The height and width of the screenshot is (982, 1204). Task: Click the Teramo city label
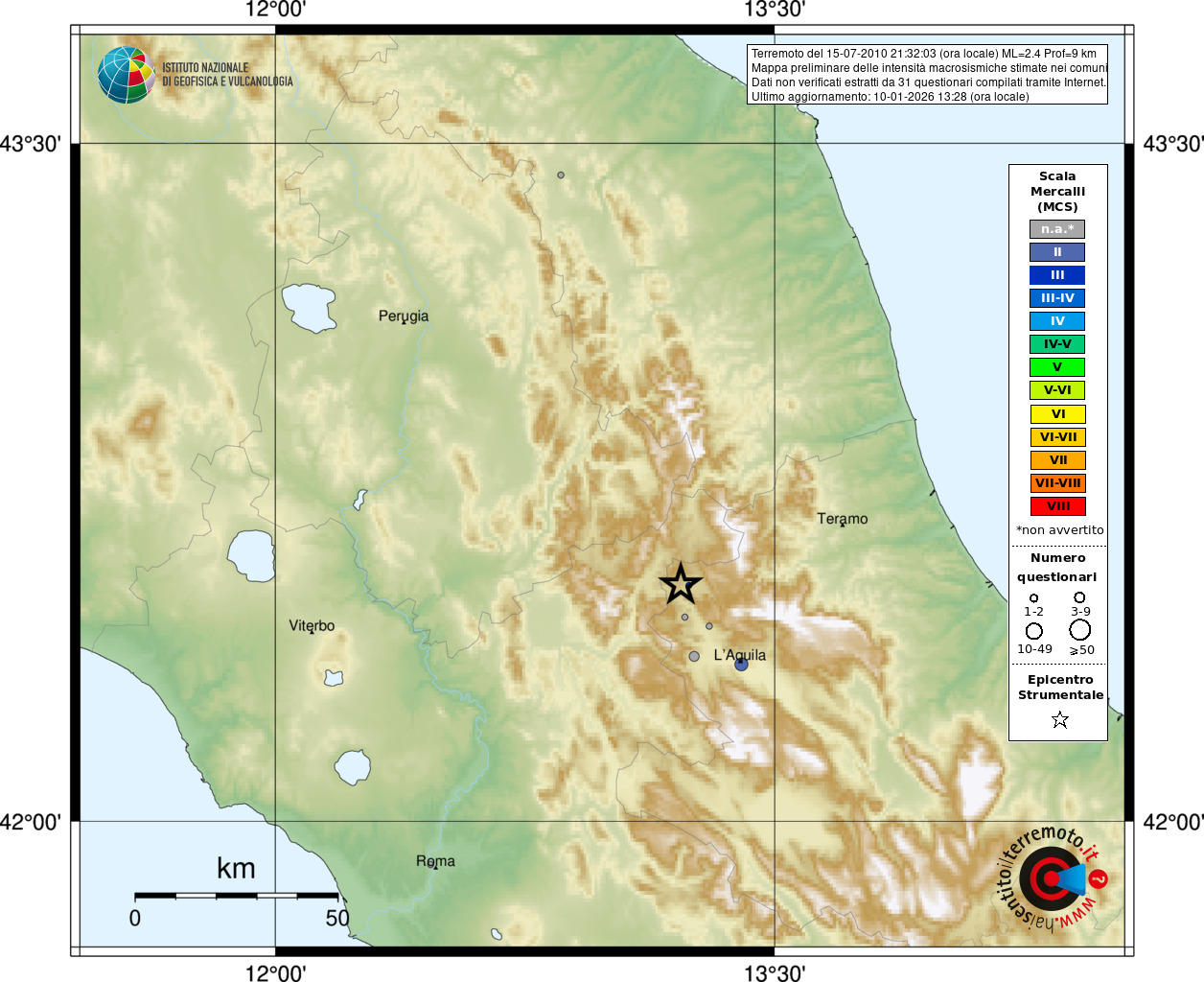843,519
